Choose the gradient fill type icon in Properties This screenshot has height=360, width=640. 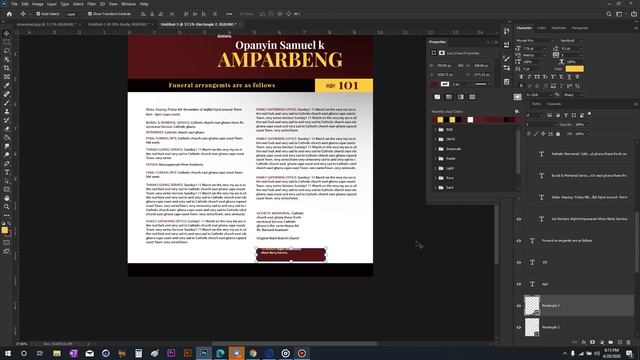click(460, 97)
